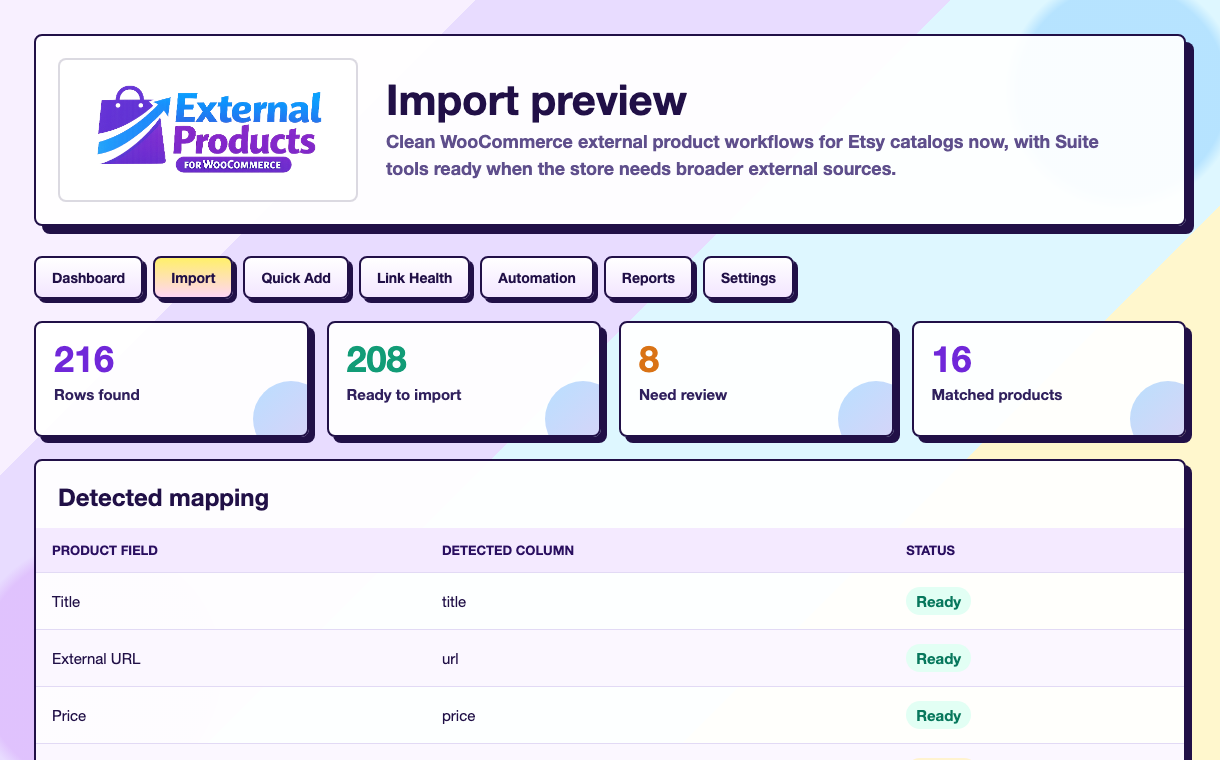The height and width of the screenshot is (760, 1220).
Task: Click the detected column value 'price'
Action: [x=459, y=716]
